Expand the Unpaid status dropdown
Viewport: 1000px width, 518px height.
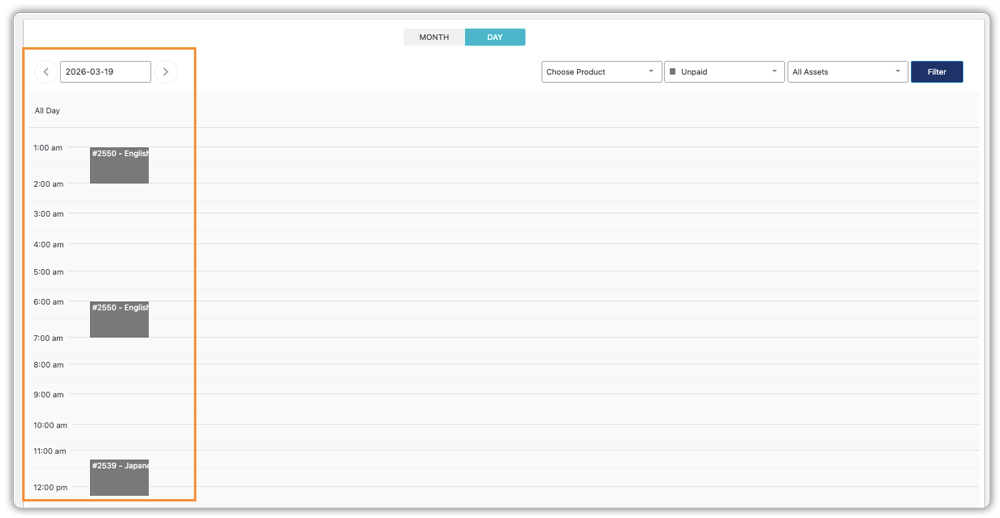(724, 72)
